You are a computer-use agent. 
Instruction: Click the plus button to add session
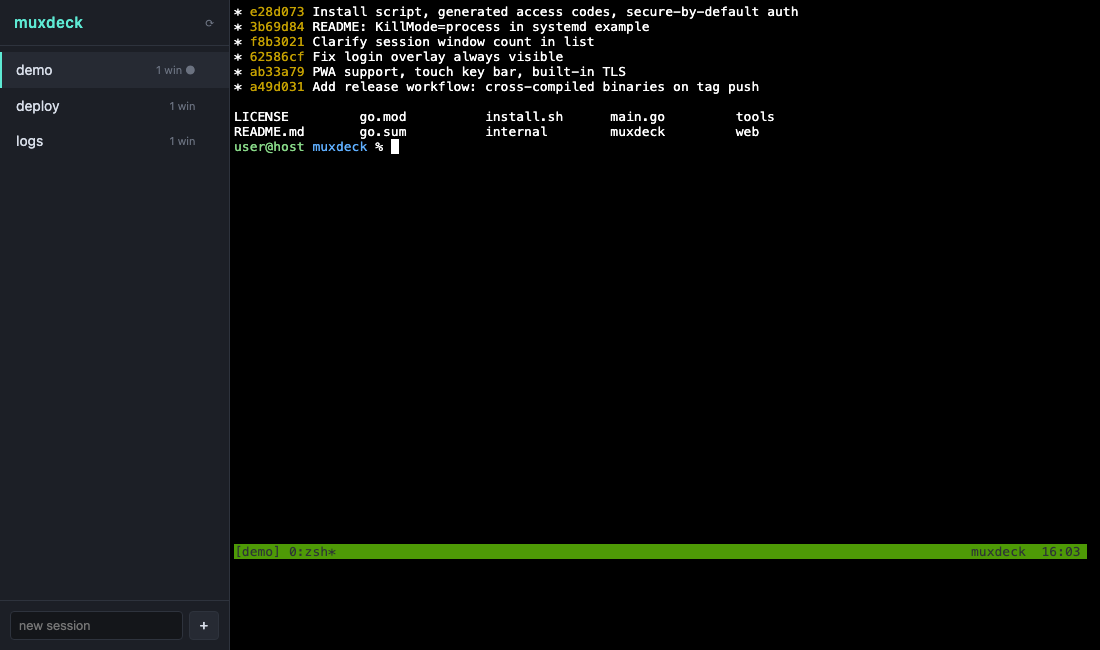(203, 625)
